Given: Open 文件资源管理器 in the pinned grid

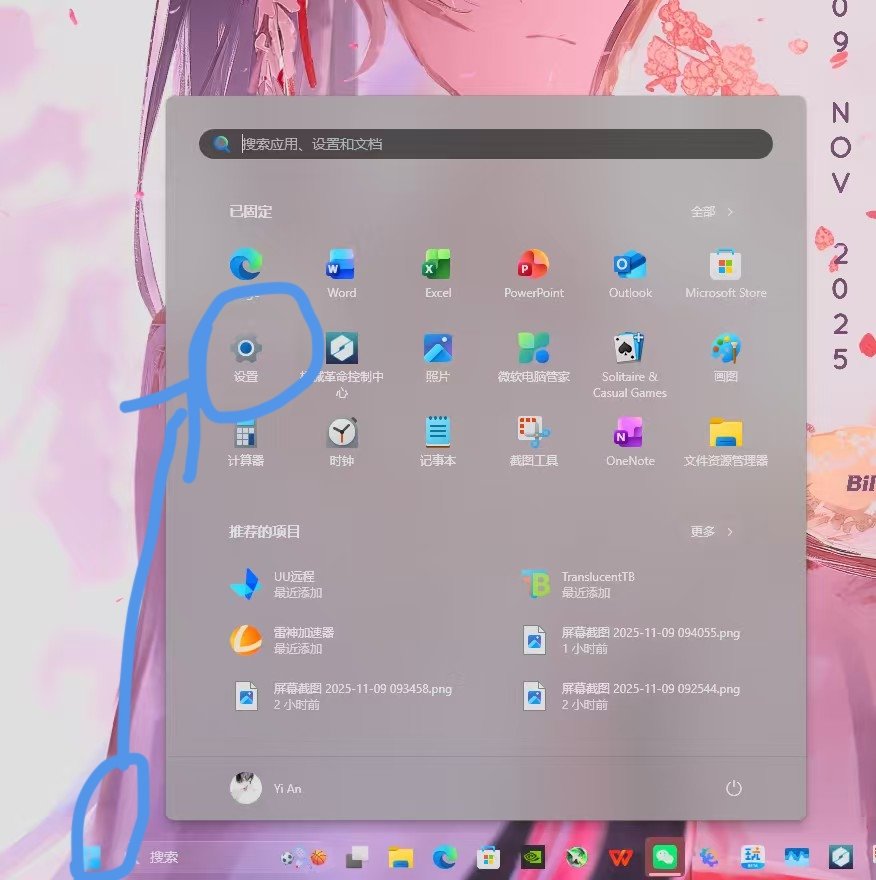Looking at the screenshot, I should pos(726,433).
